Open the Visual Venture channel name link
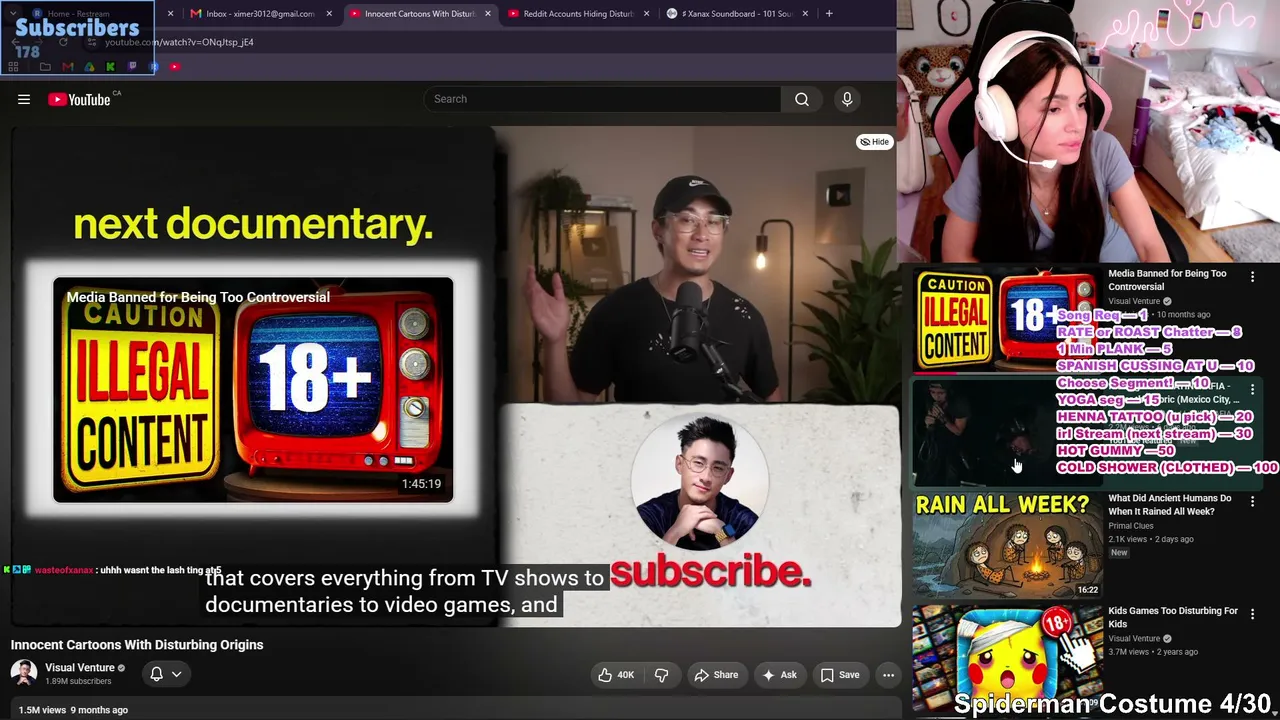 (80, 668)
